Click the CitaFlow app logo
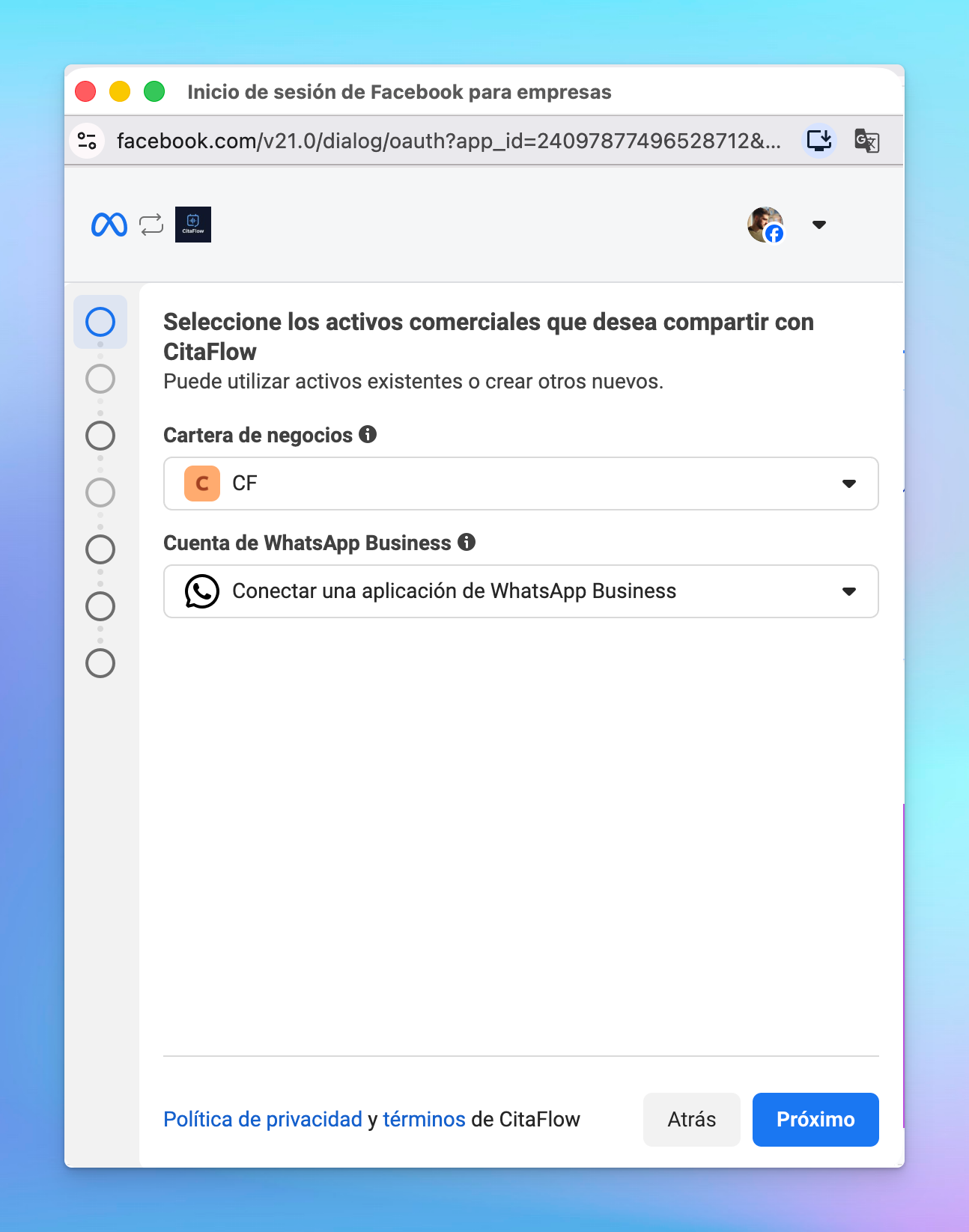969x1232 pixels. click(193, 225)
